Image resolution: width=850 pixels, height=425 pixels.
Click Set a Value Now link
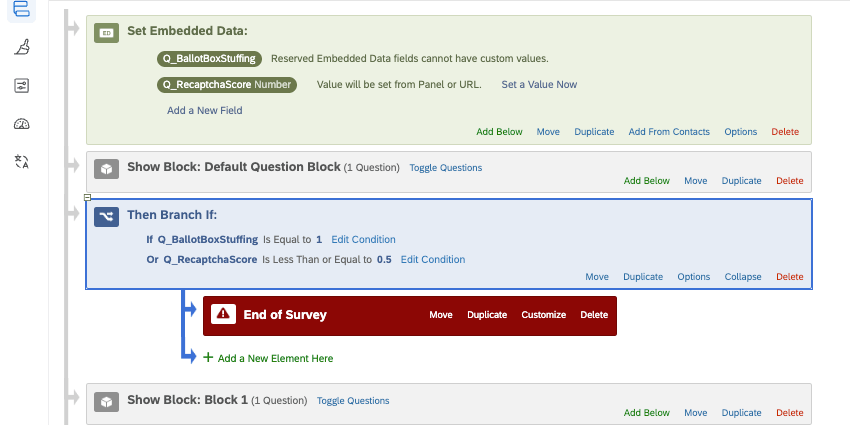tap(539, 85)
